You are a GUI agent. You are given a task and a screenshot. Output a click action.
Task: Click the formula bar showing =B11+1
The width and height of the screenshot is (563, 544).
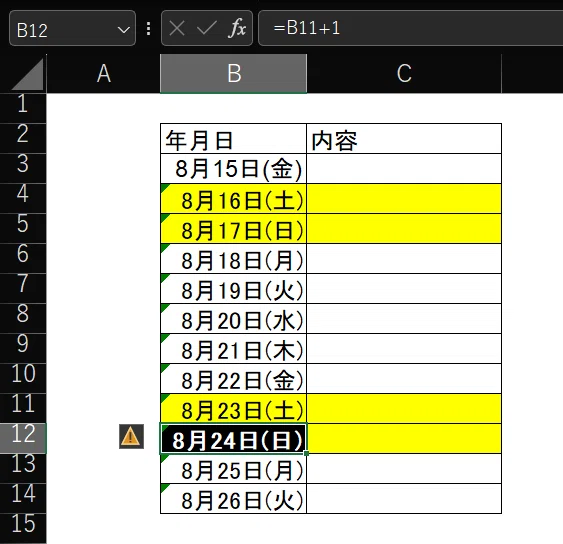pyautogui.click(x=411, y=28)
